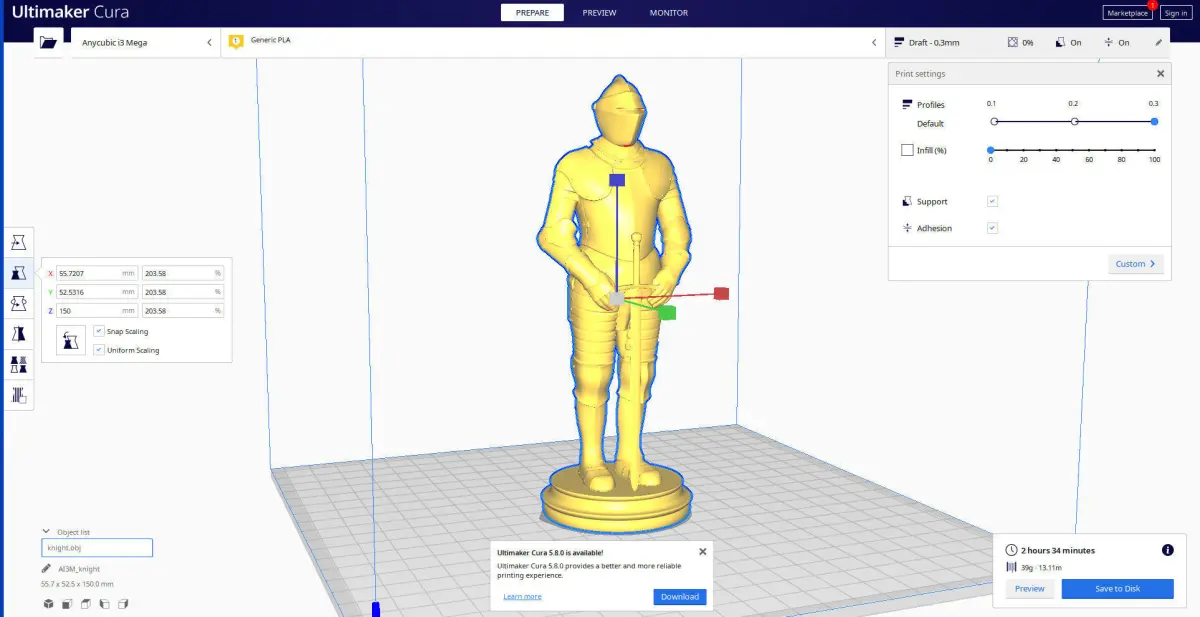
Task: Select the Support Blocker tool
Action: 18,395
